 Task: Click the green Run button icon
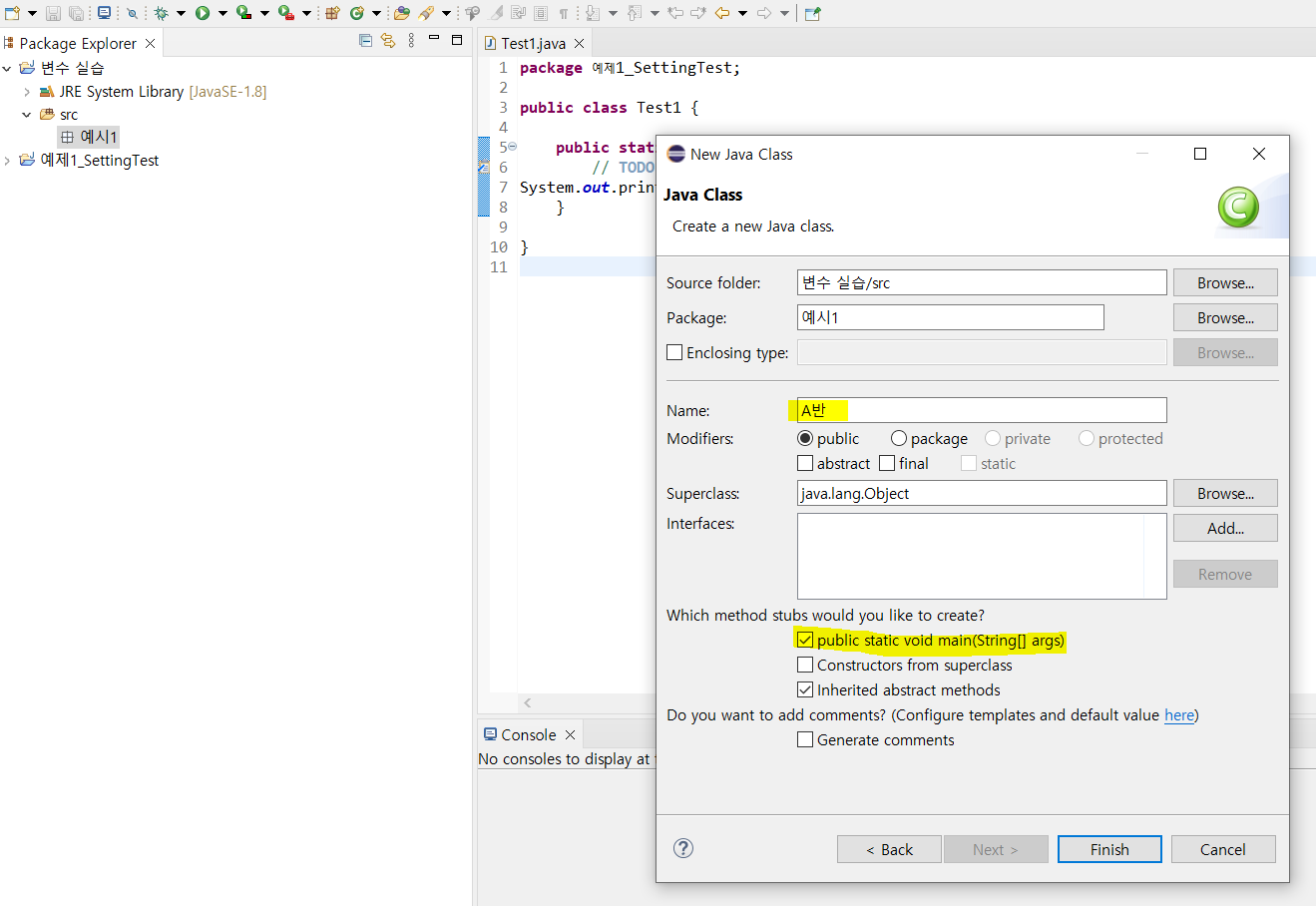(x=203, y=13)
